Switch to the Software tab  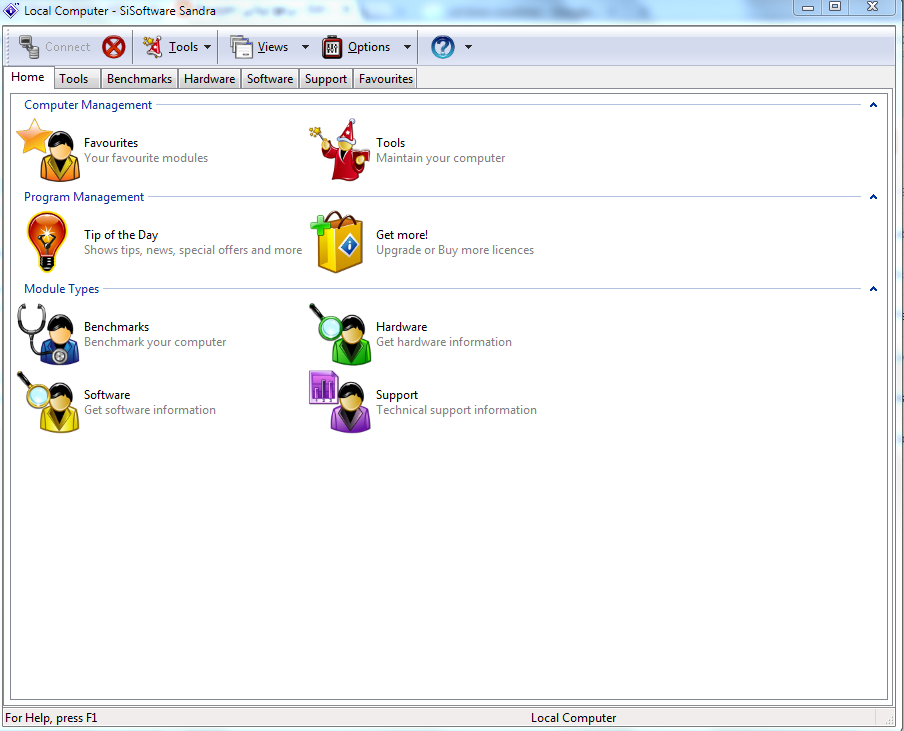[x=270, y=79]
